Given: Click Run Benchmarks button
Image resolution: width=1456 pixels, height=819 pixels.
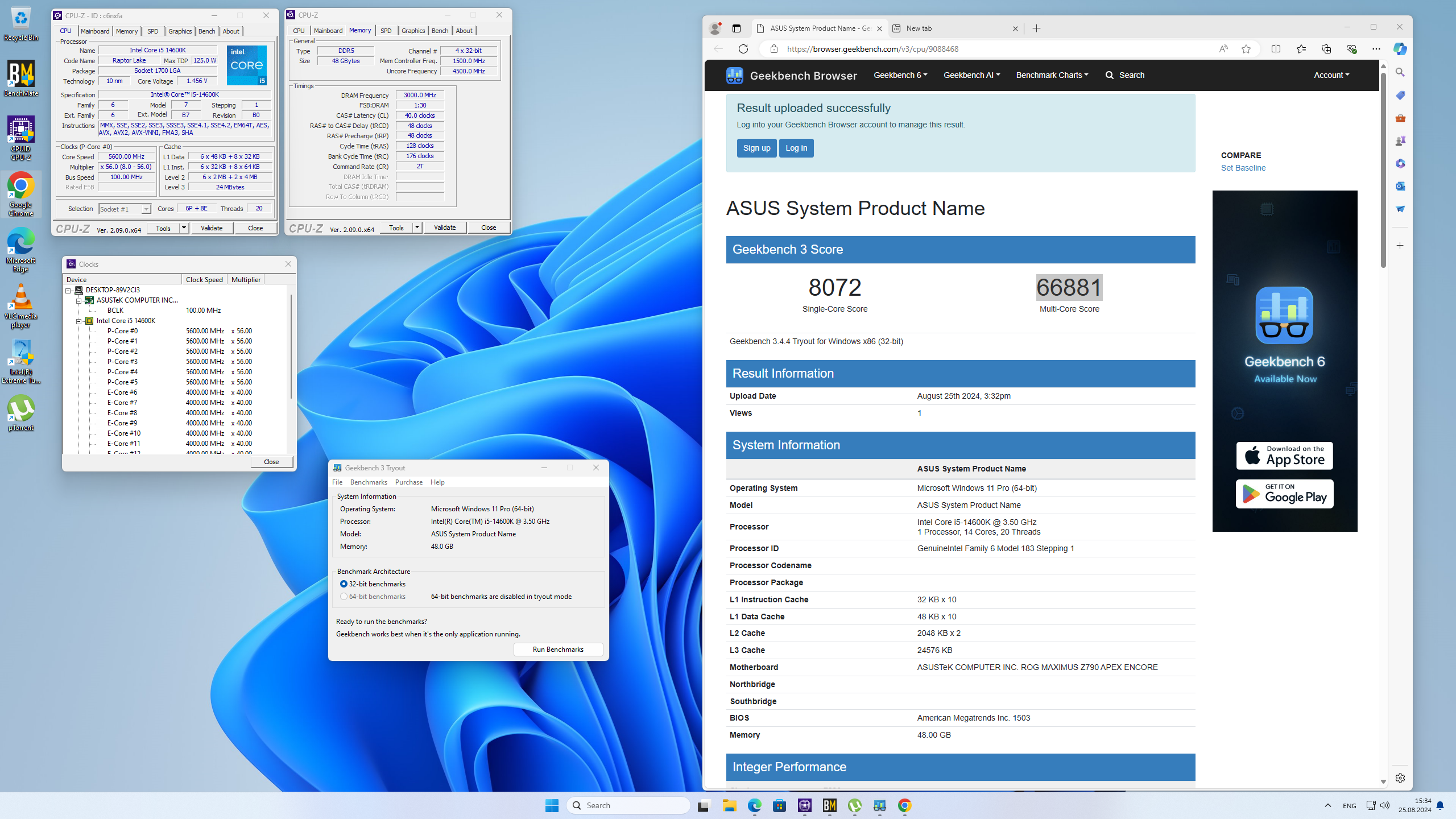Looking at the screenshot, I should coord(558,650).
